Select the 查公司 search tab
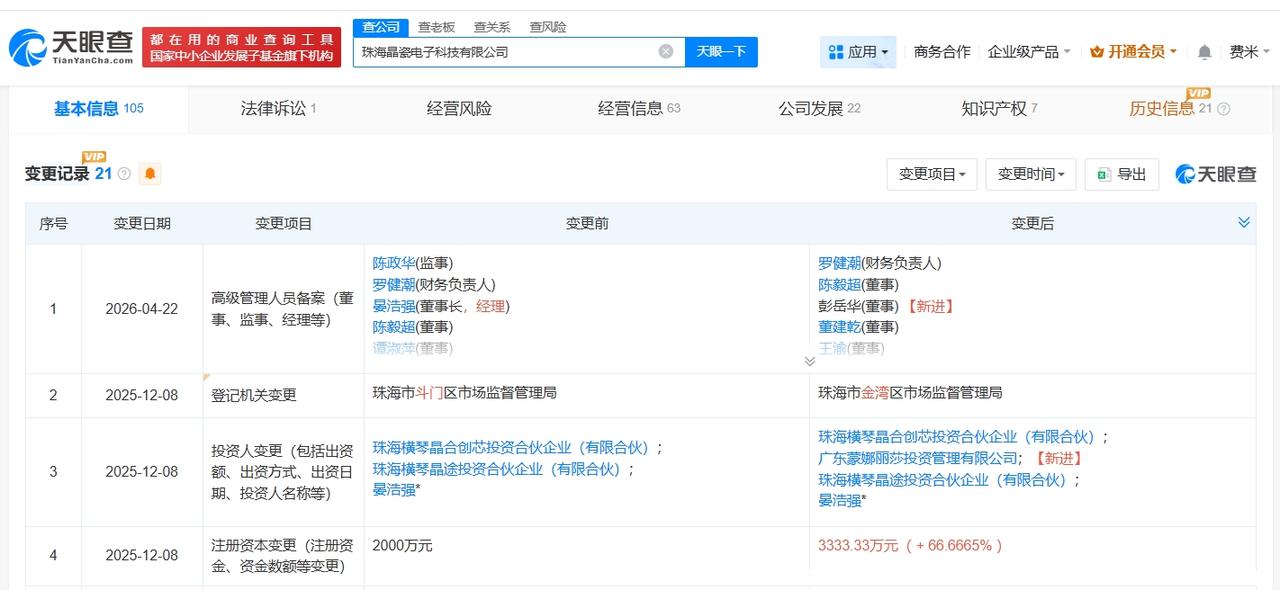 (x=381, y=27)
